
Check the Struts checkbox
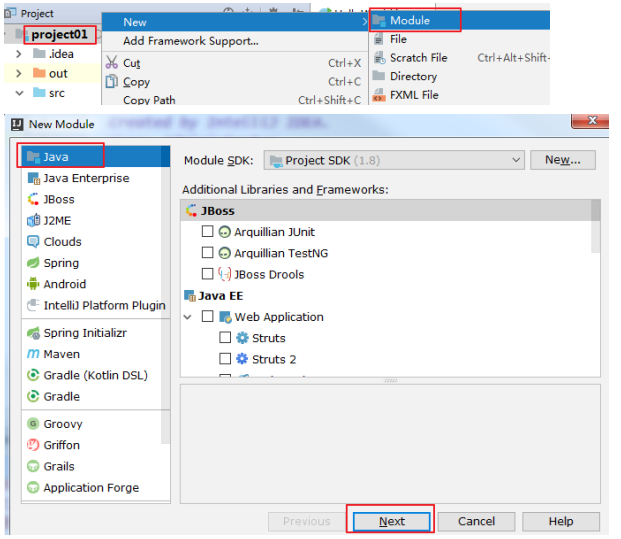tap(225, 337)
